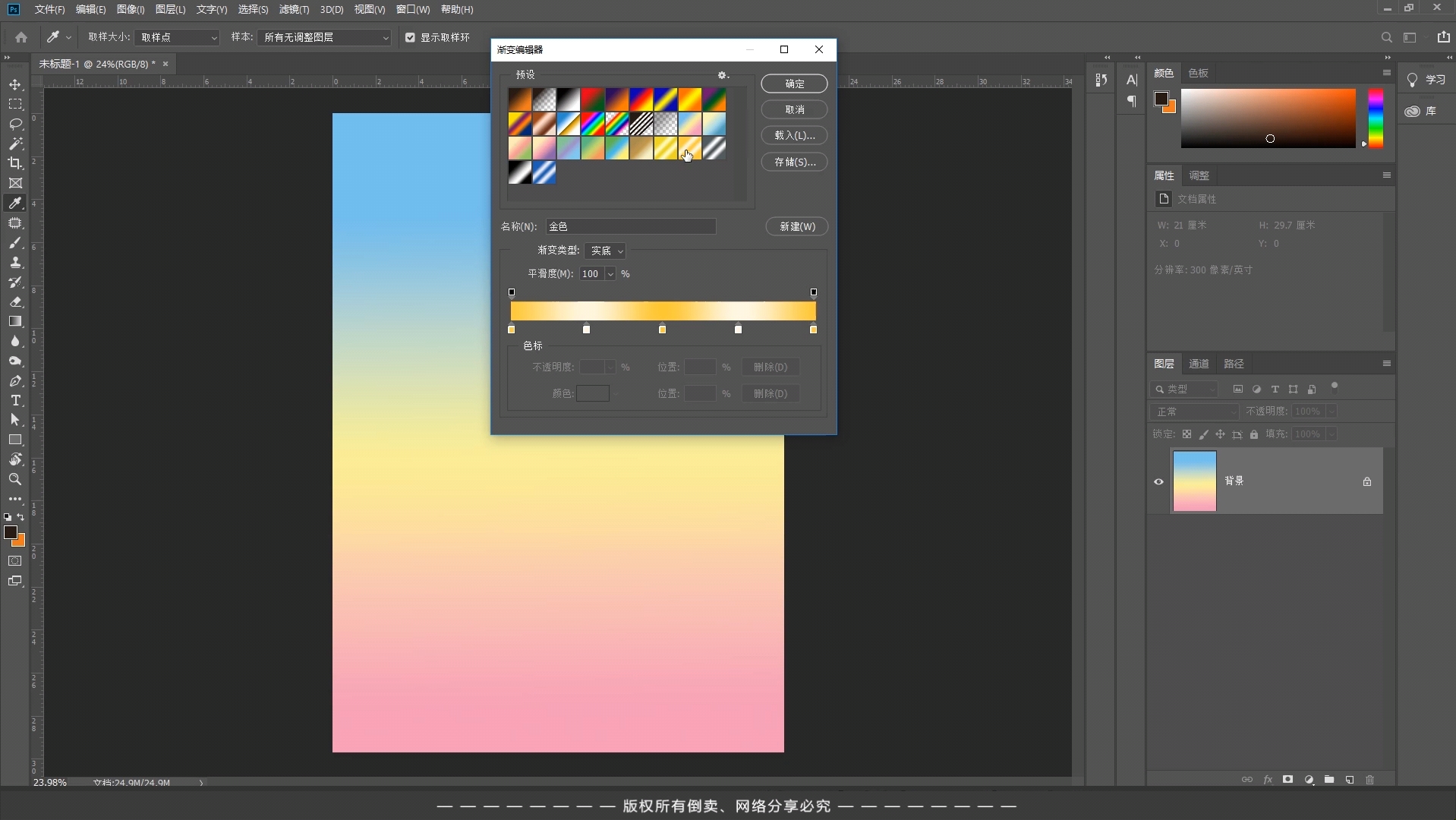Toggle the 背景 layer lock icon

[1367, 481]
